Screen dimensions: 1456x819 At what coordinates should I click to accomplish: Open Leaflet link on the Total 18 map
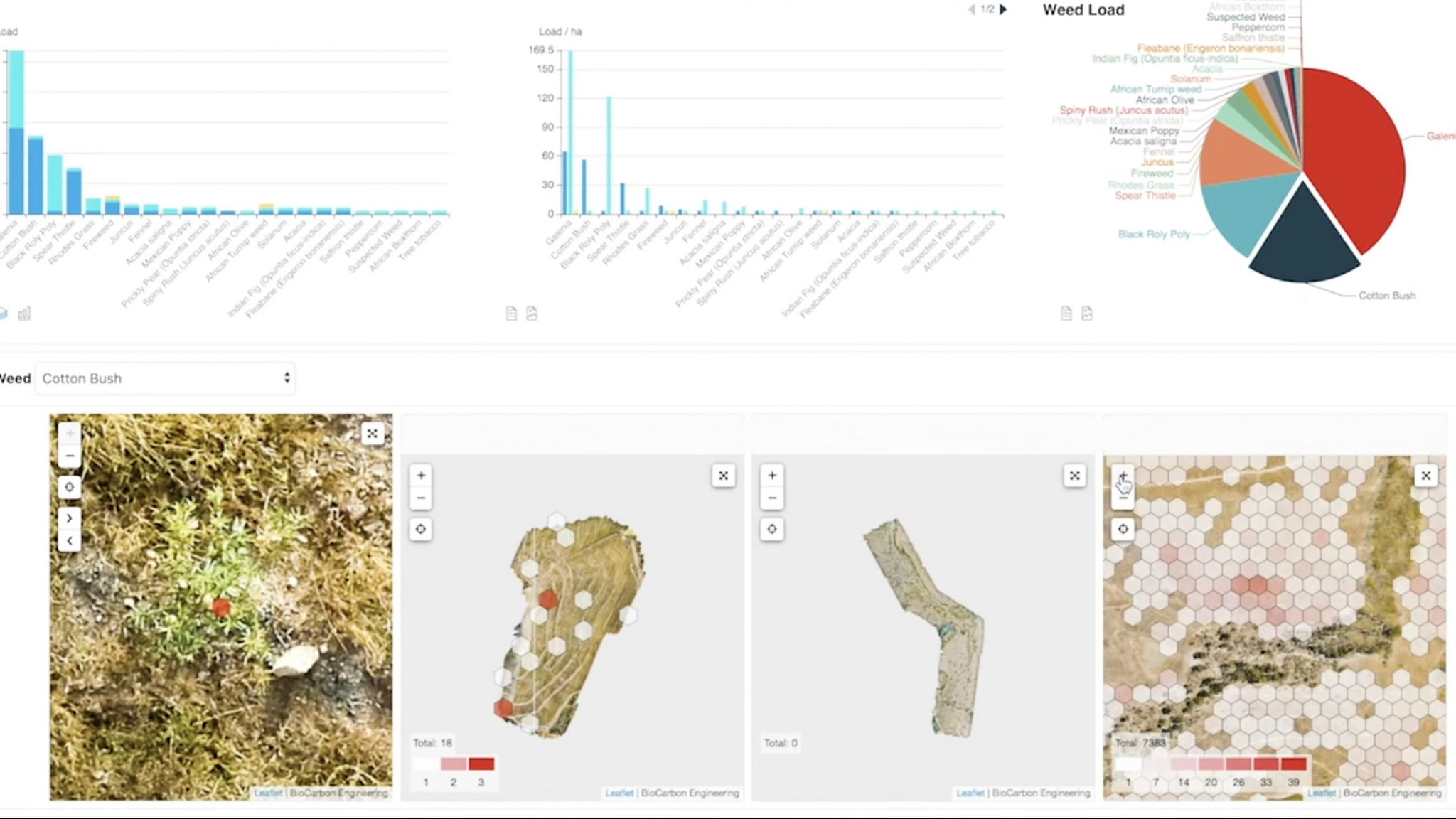click(619, 793)
